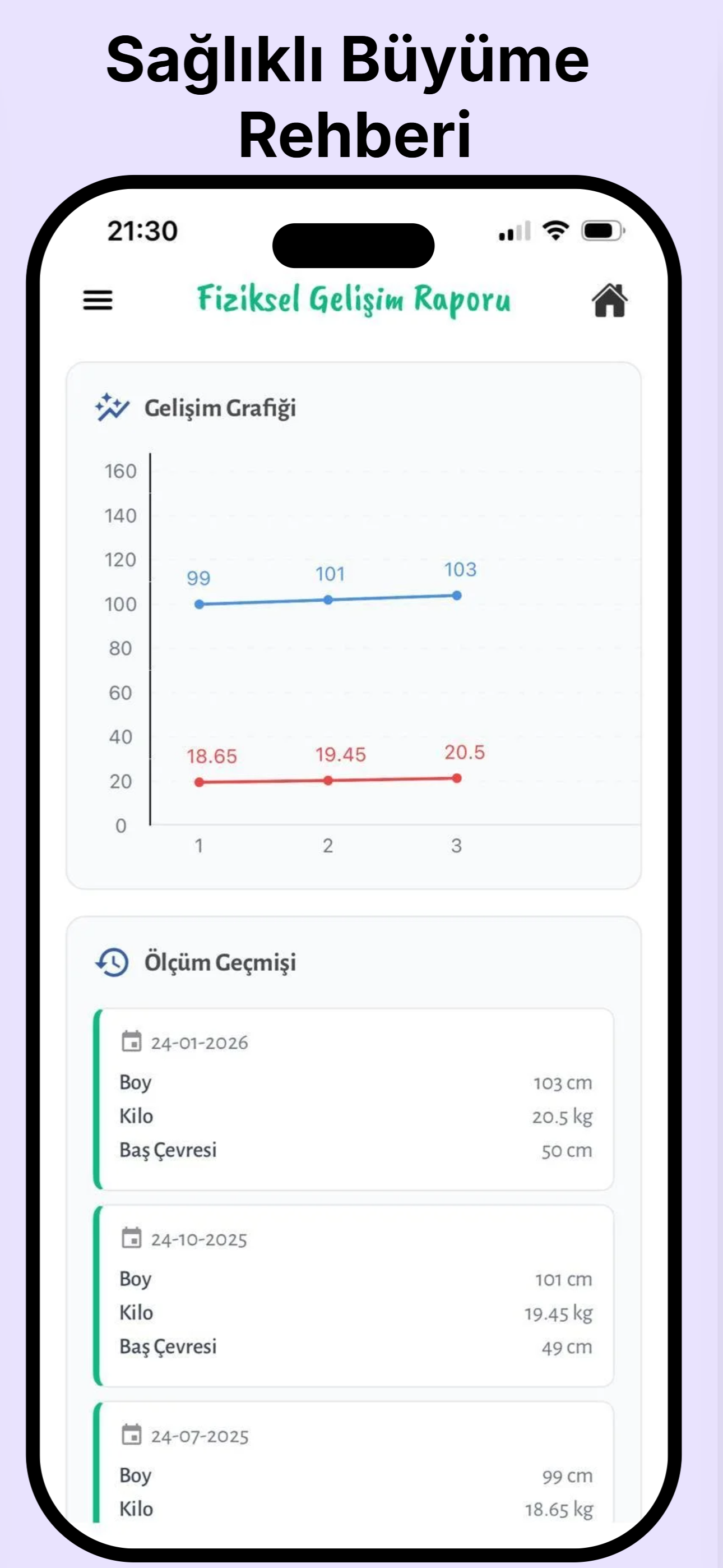Select the red data point labeled 18.65

coord(199,781)
